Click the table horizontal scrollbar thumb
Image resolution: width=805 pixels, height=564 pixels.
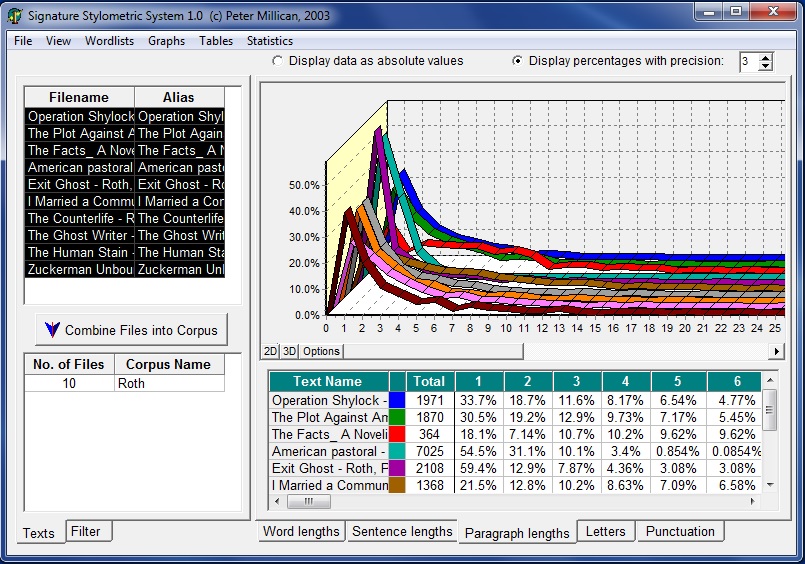point(309,501)
